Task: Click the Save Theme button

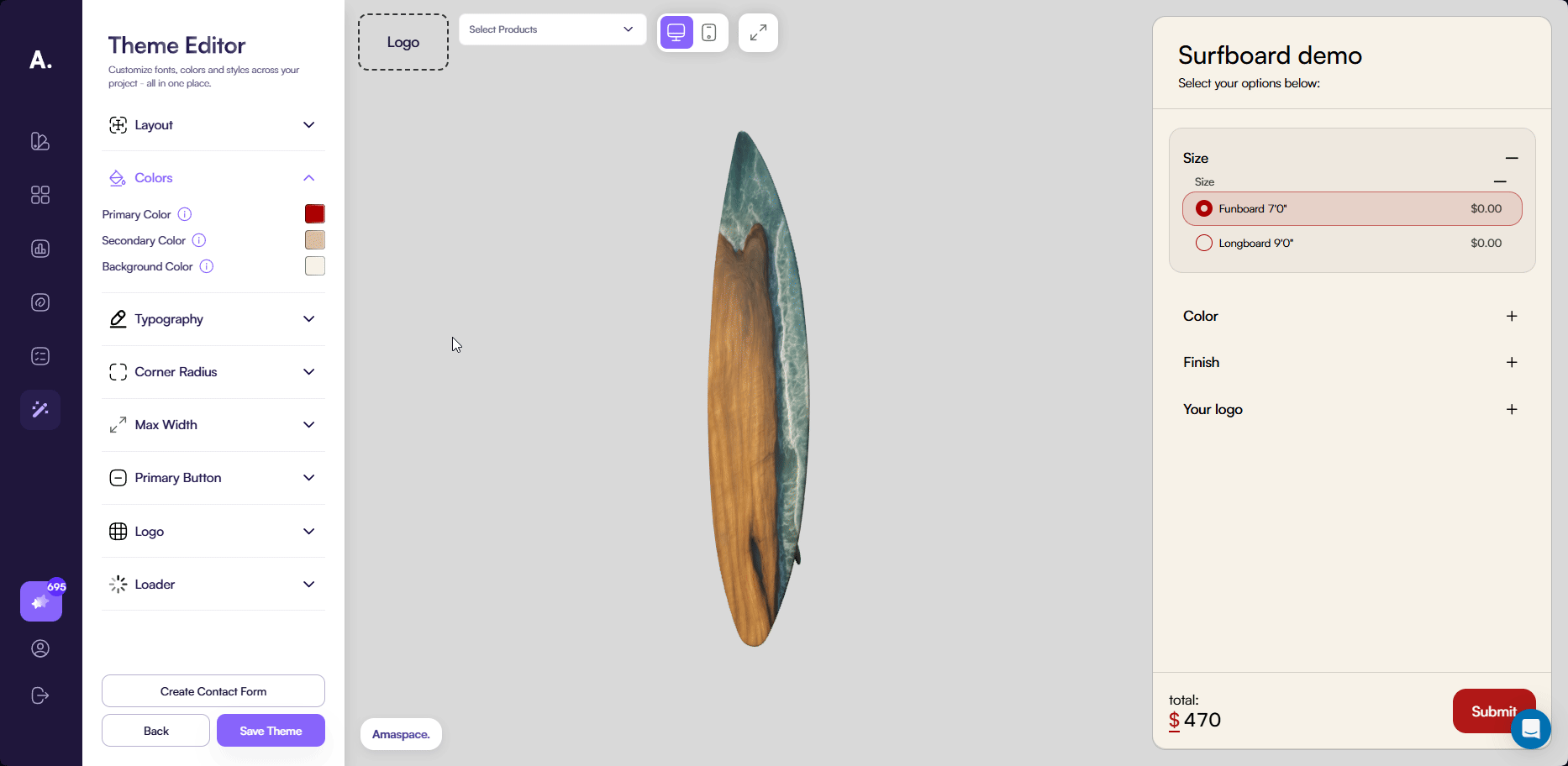Action: click(x=271, y=731)
